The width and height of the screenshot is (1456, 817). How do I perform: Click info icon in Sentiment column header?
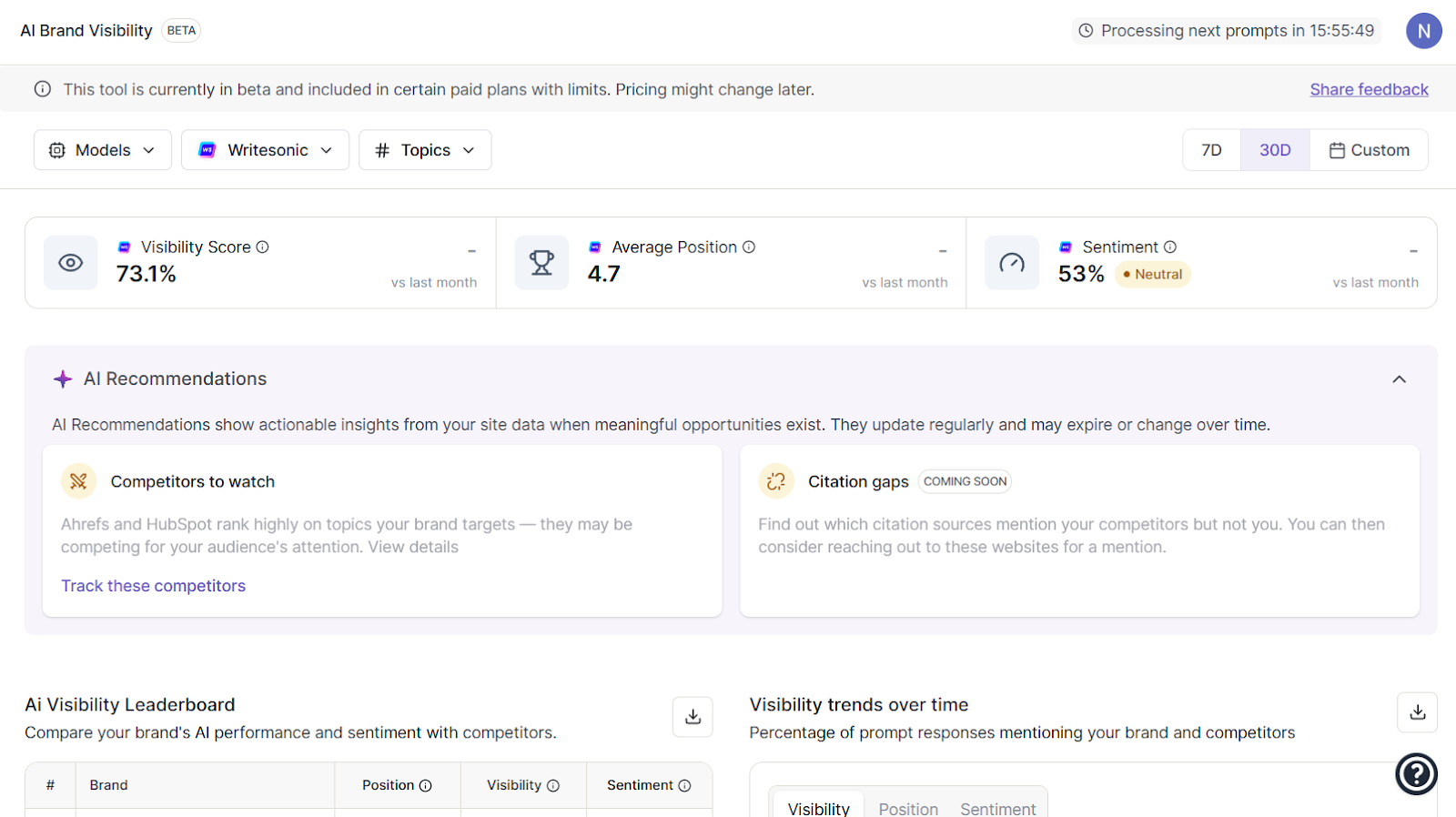point(685,786)
